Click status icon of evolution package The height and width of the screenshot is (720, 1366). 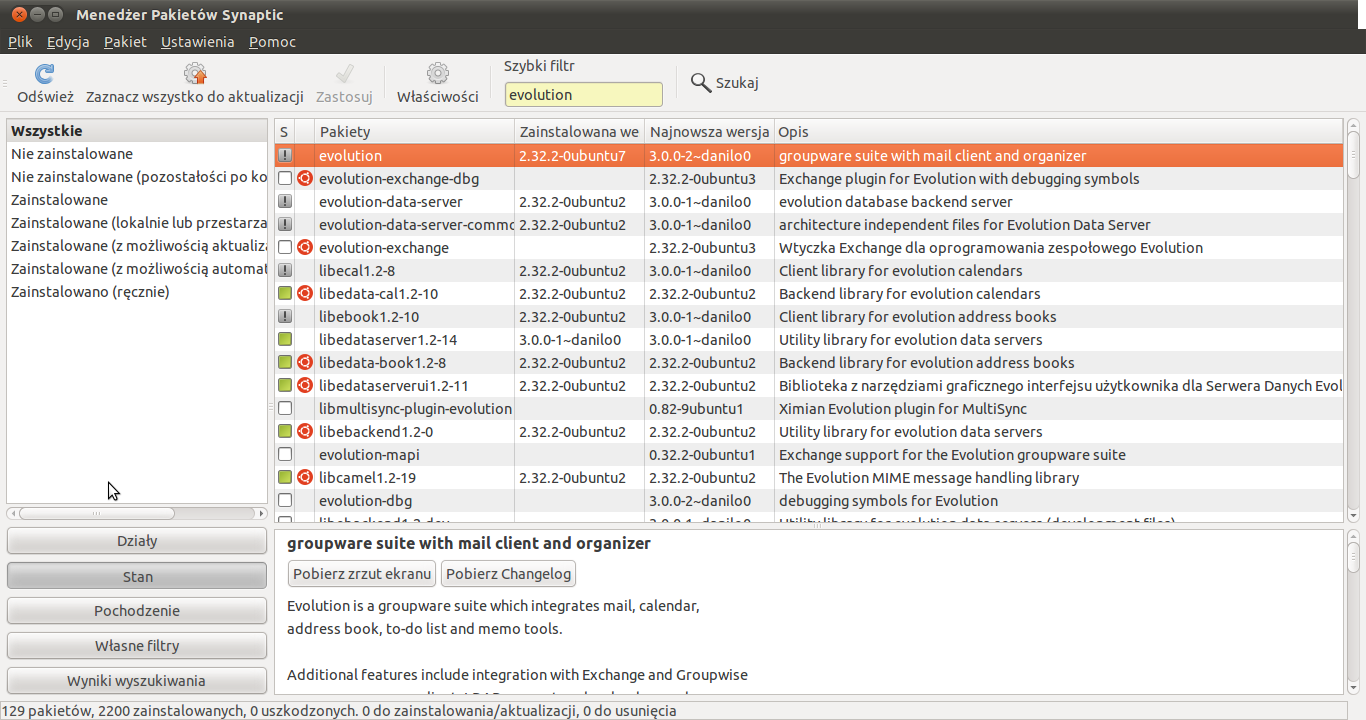coord(285,156)
